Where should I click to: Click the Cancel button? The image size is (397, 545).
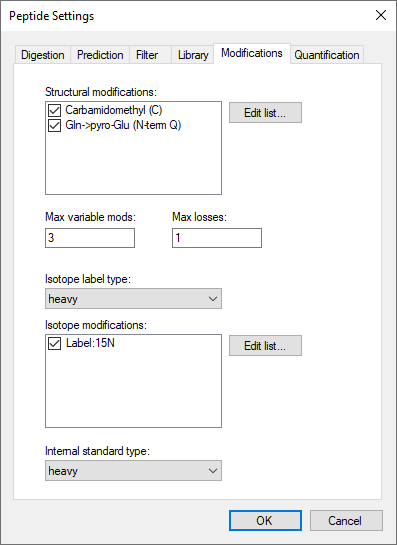click(346, 521)
